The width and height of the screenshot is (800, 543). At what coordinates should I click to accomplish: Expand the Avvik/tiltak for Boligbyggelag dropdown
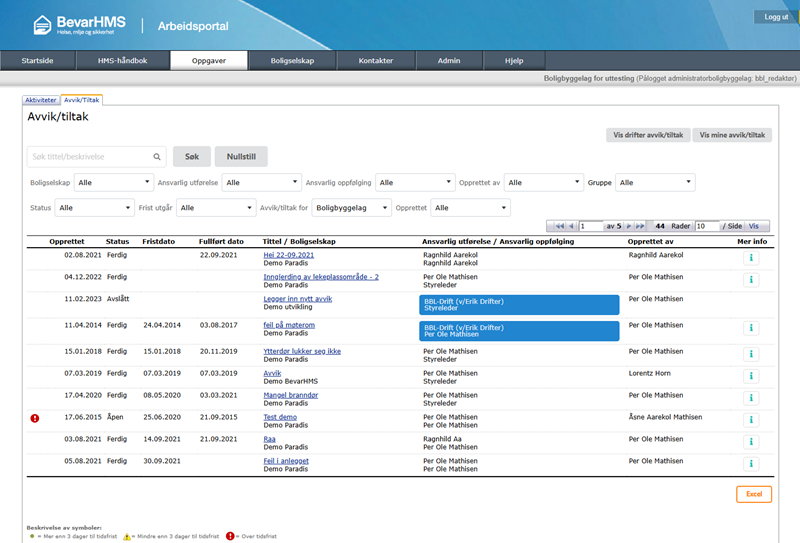[x=350, y=208]
